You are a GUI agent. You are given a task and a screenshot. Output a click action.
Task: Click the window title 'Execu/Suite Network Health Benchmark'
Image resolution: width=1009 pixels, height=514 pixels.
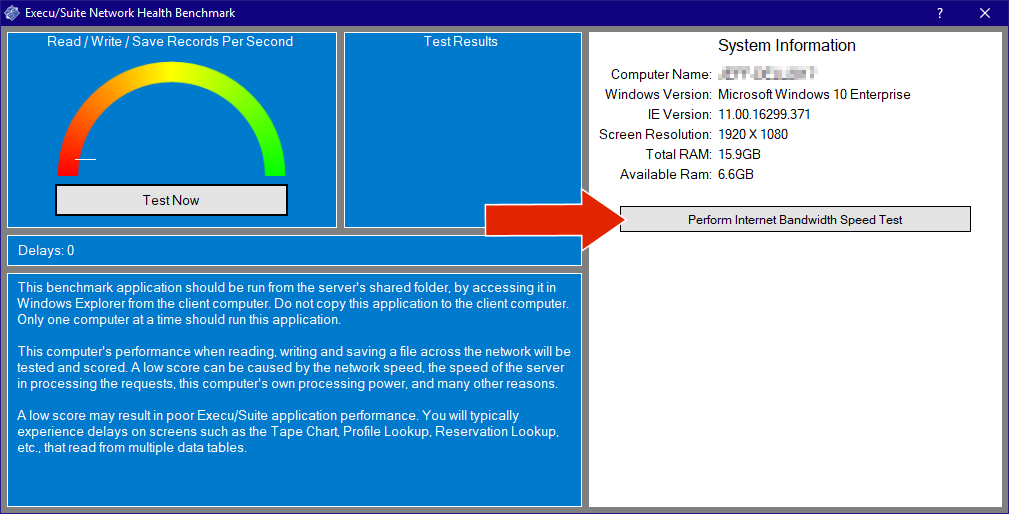click(x=130, y=13)
